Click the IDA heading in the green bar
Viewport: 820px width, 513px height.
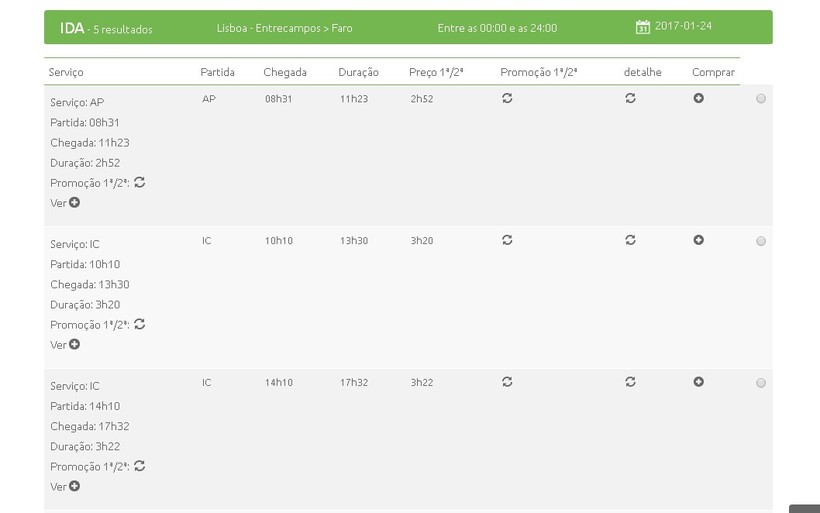point(72,28)
